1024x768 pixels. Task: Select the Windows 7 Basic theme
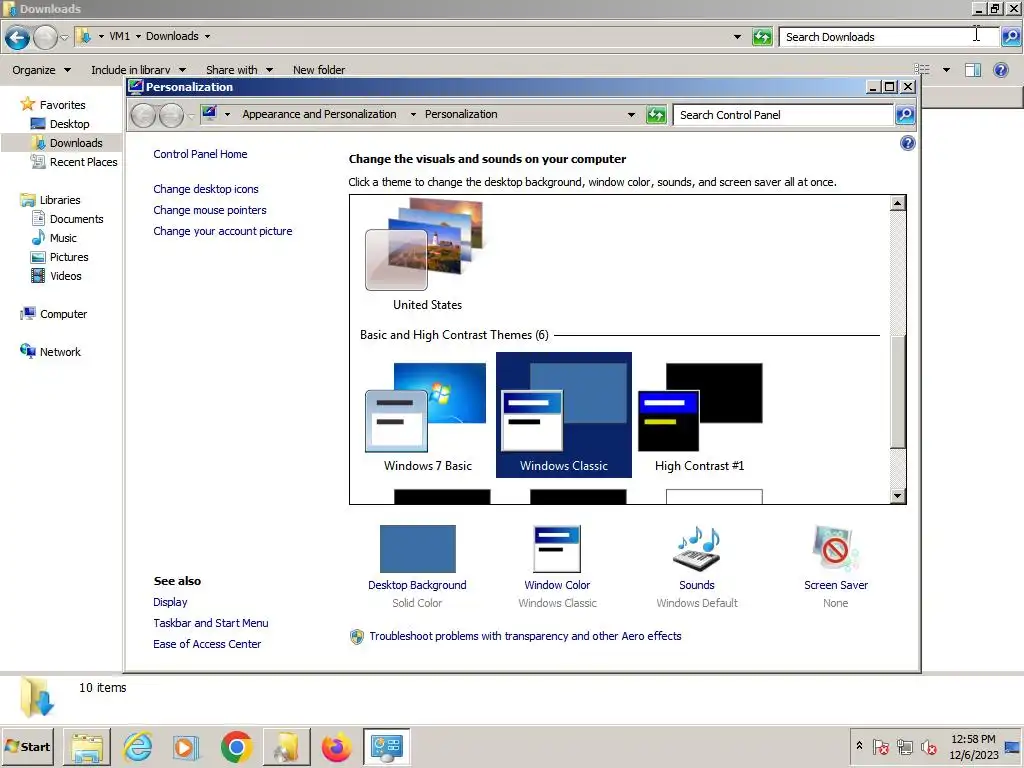427,415
